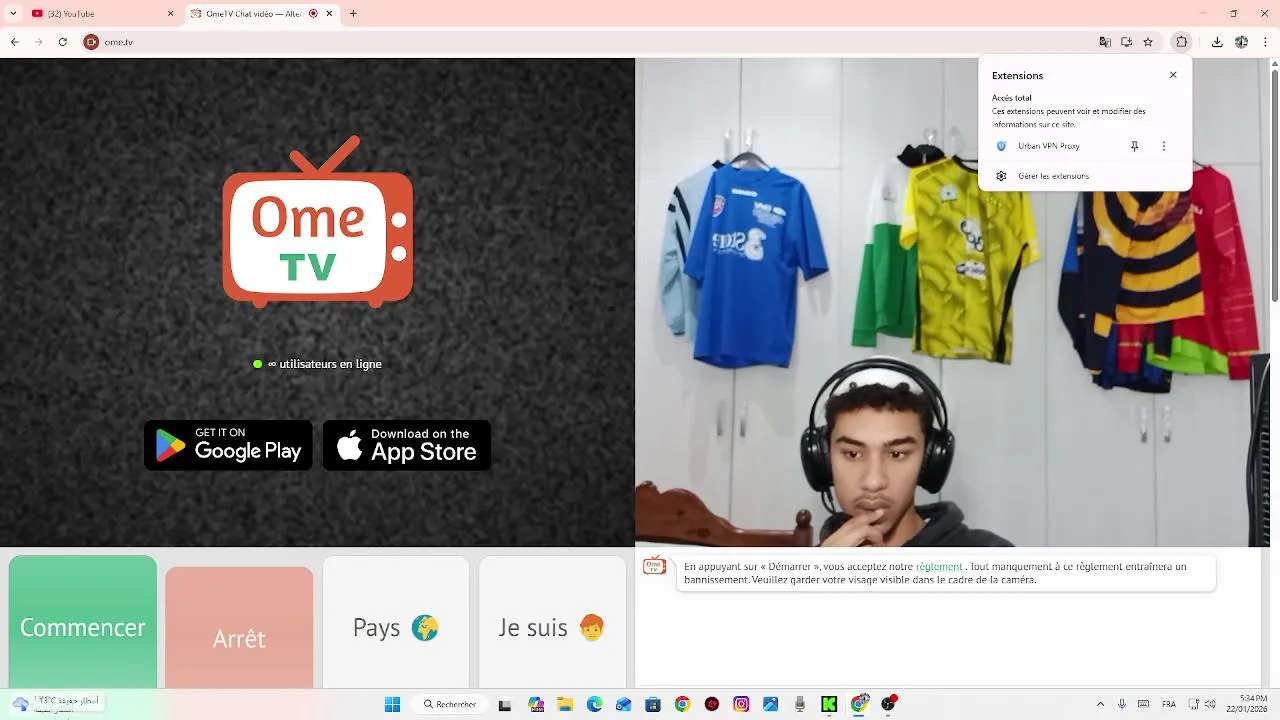Click the install app icon in address bar
Screen dimensions: 1280x720
(1126, 42)
